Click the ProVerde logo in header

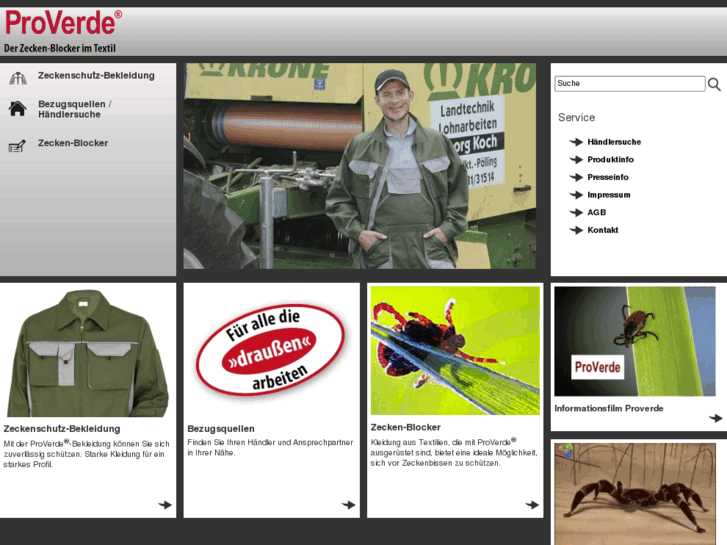pyautogui.click(x=63, y=23)
